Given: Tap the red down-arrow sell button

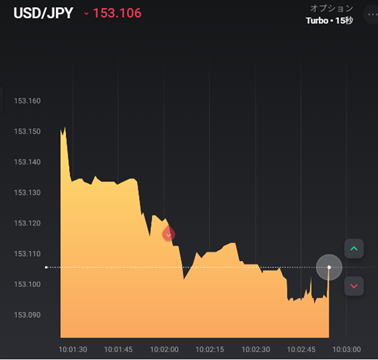Looking at the screenshot, I should [354, 286].
